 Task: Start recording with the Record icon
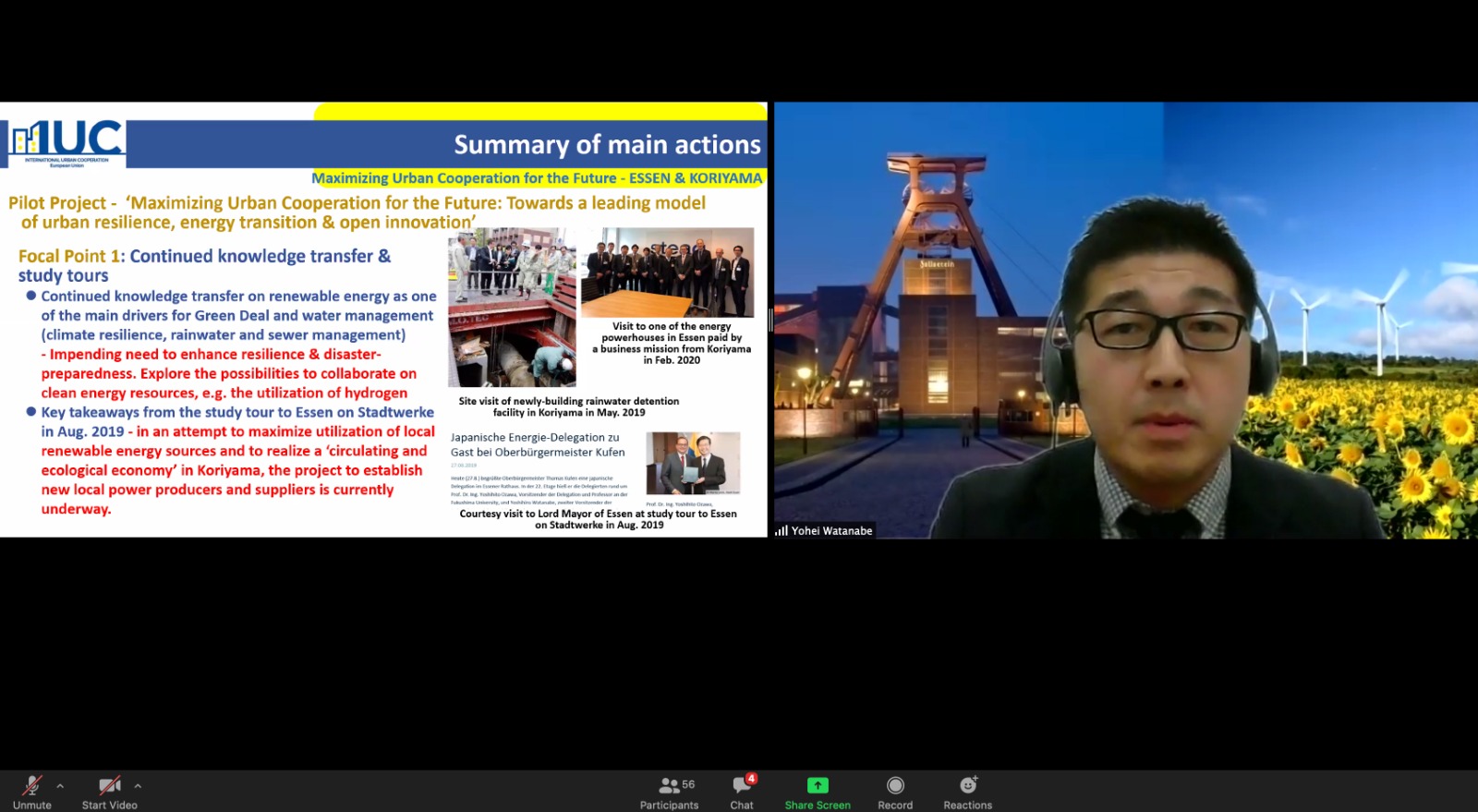coord(894,785)
